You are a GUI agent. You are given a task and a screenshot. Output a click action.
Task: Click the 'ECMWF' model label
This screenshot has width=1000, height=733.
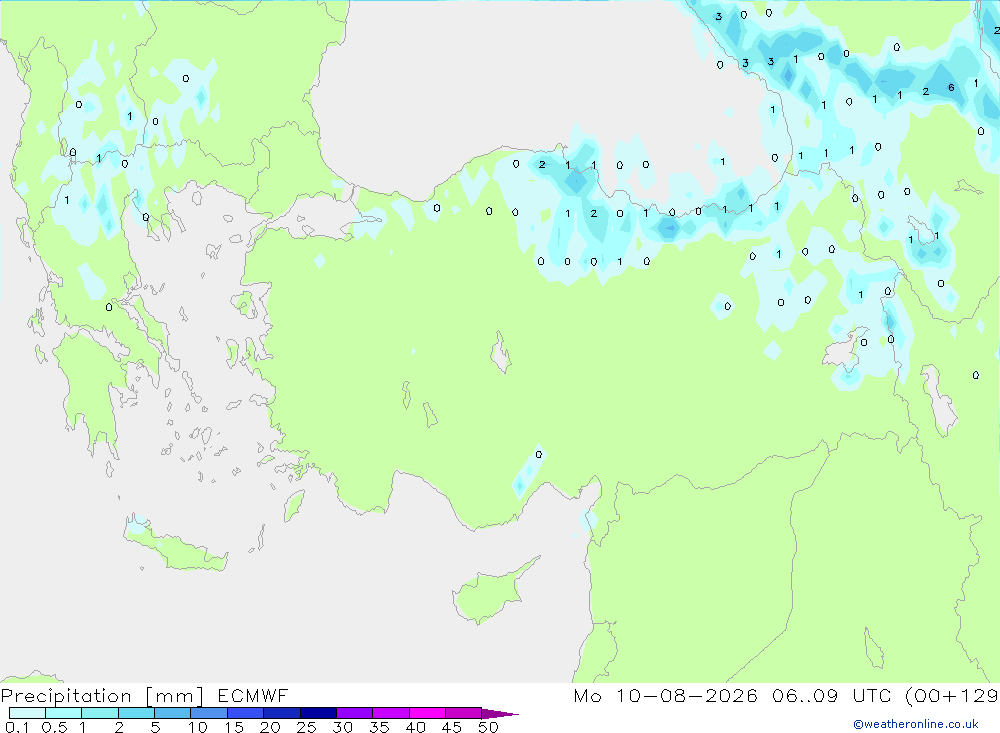click(x=253, y=696)
